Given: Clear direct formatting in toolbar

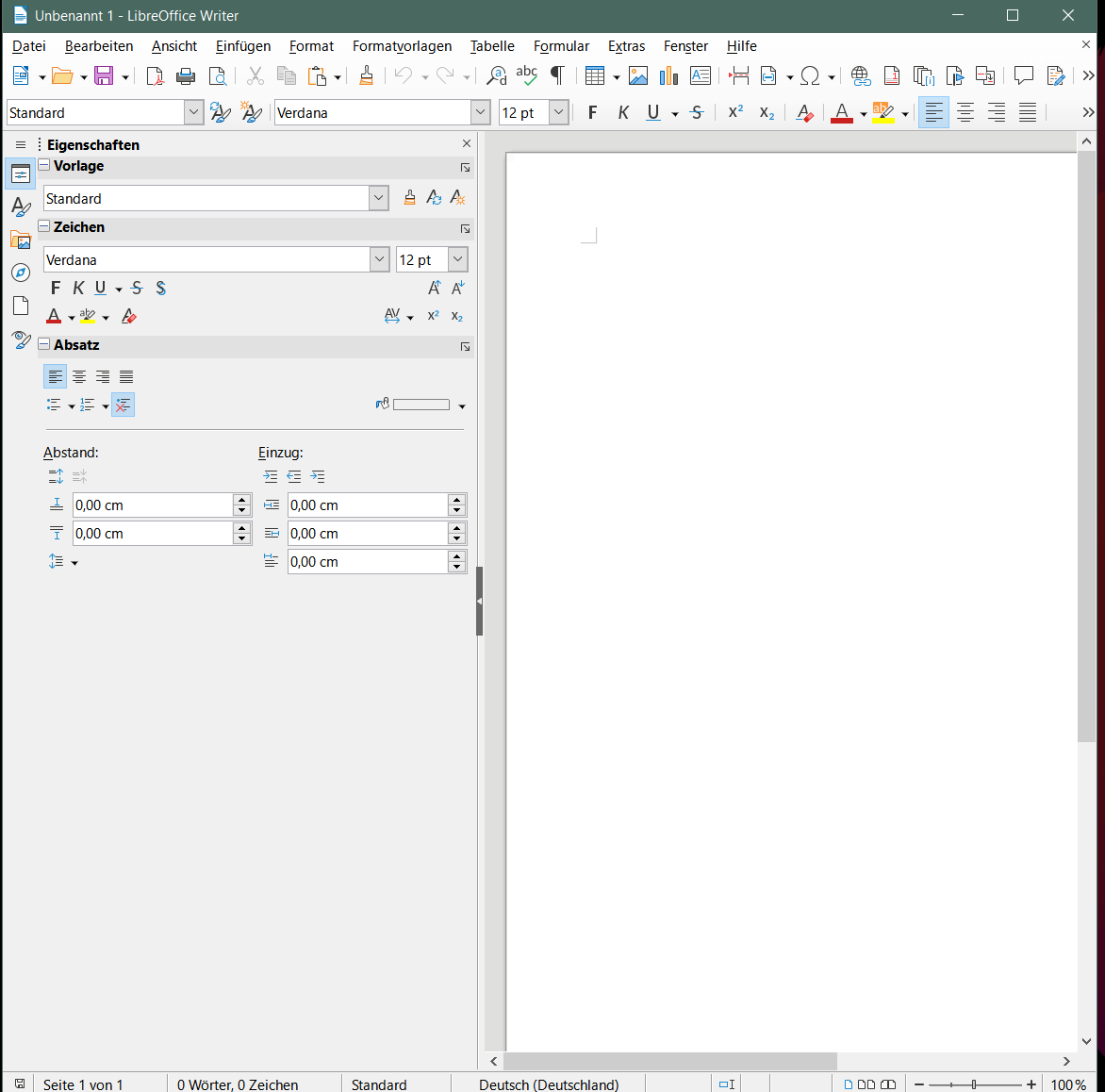Looking at the screenshot, I should (x=804, y=113).
